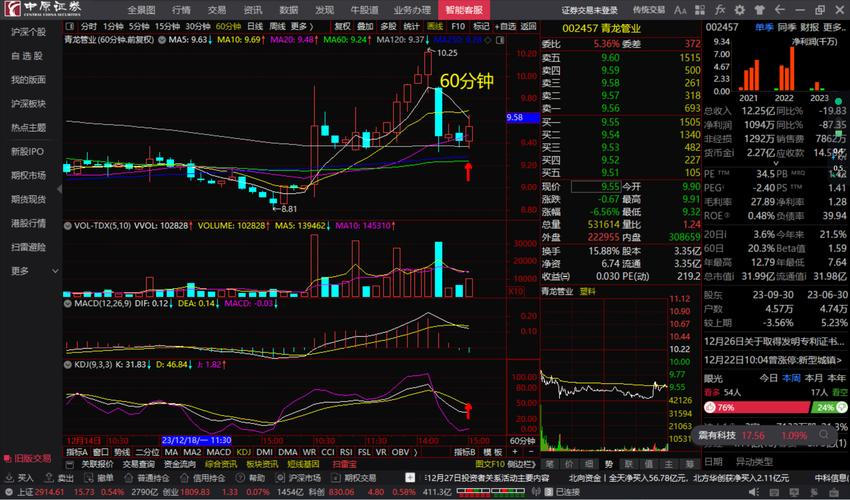Collapse the left sidebar arrow handle

point(60,189)
